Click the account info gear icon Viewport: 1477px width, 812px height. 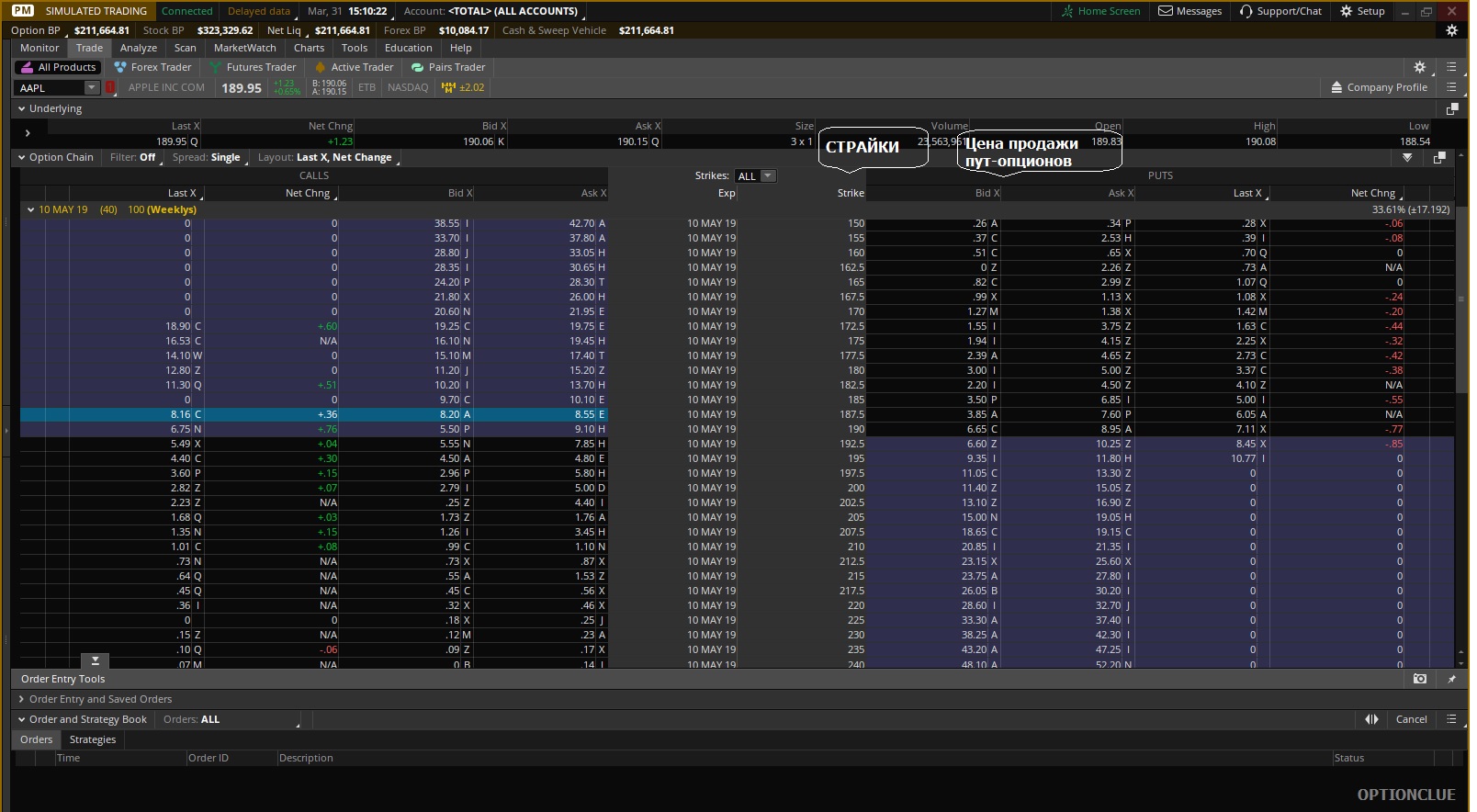point(1451,30)
